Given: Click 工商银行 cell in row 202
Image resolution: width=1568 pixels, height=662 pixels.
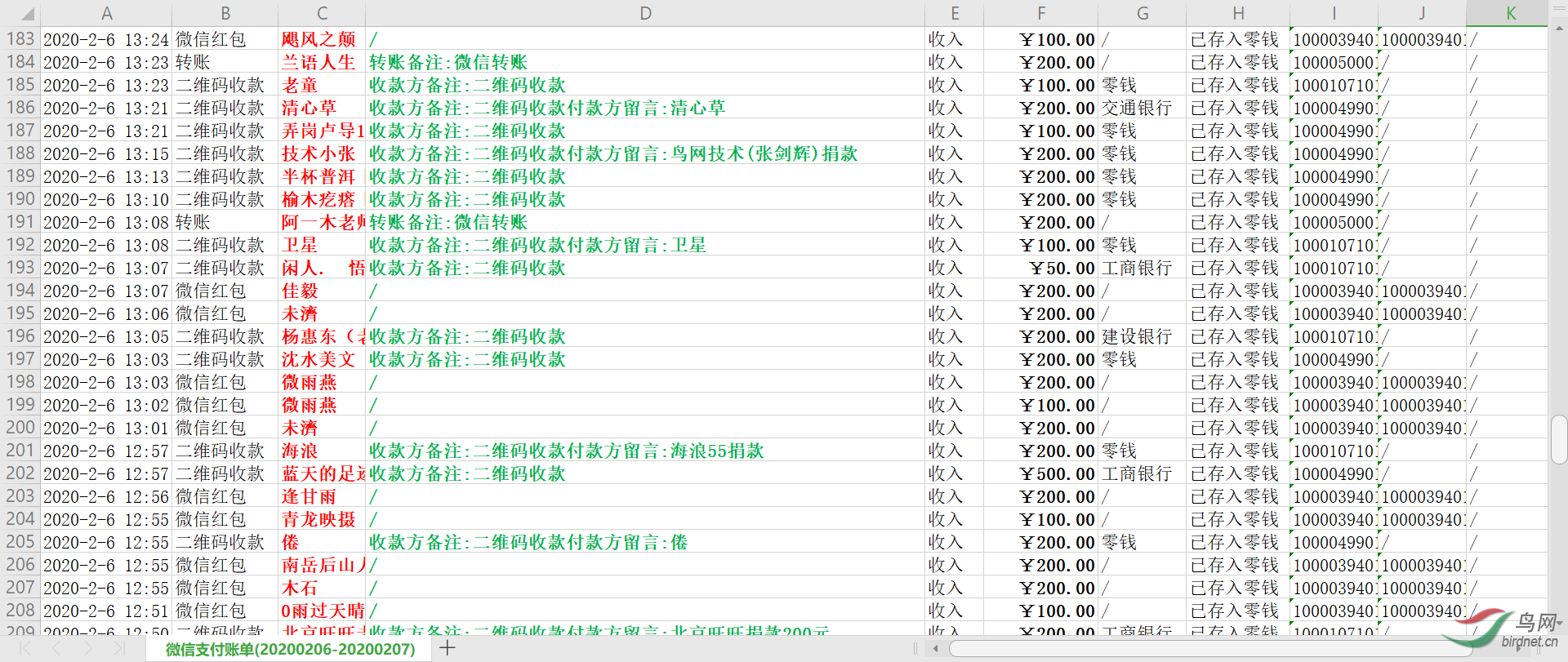Looking at the screenshot, I should [x=1143, y=473].
